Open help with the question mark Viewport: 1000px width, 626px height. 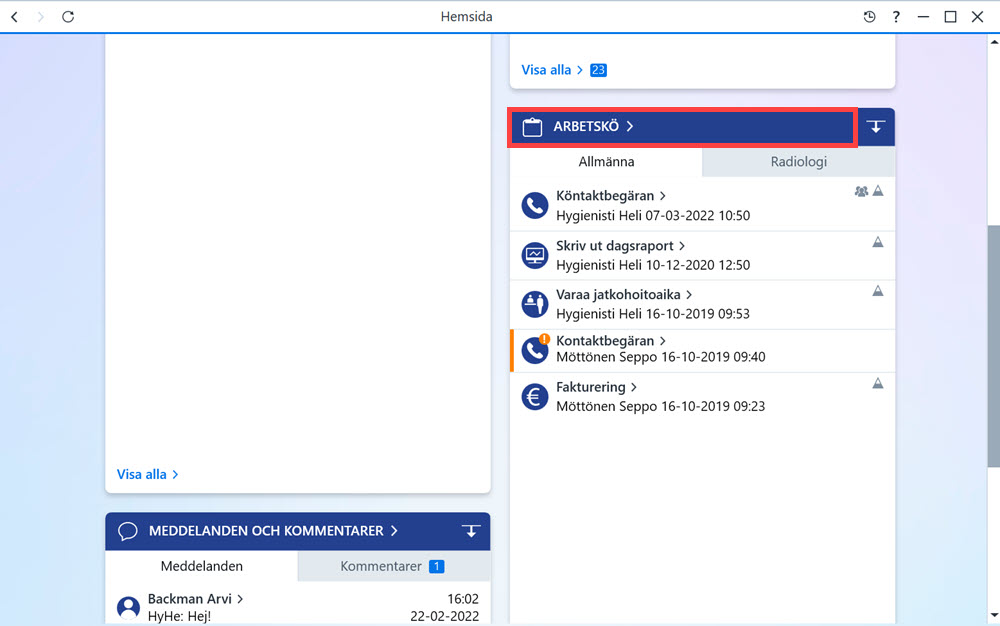(x=896, y=17)
